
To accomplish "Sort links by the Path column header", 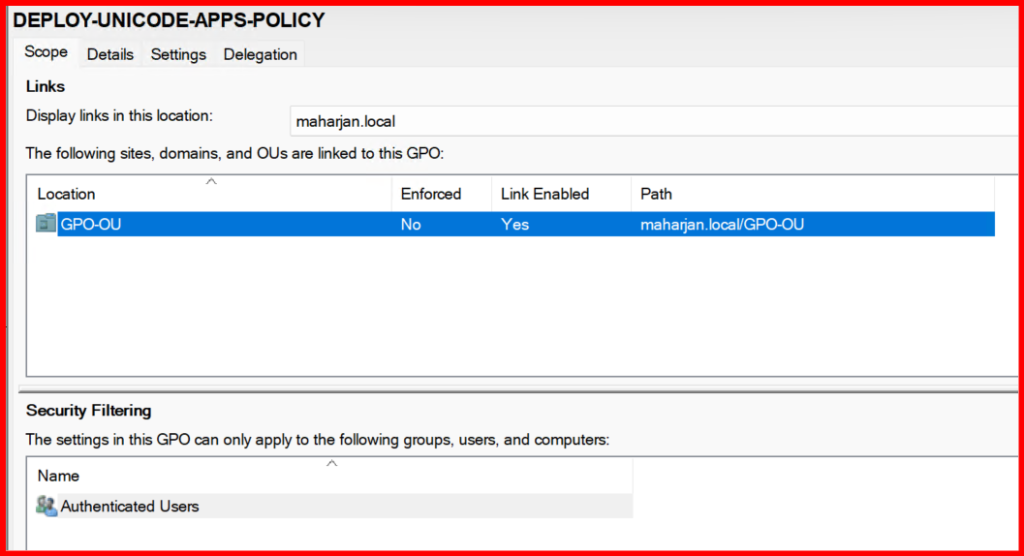I will point(656,194).
